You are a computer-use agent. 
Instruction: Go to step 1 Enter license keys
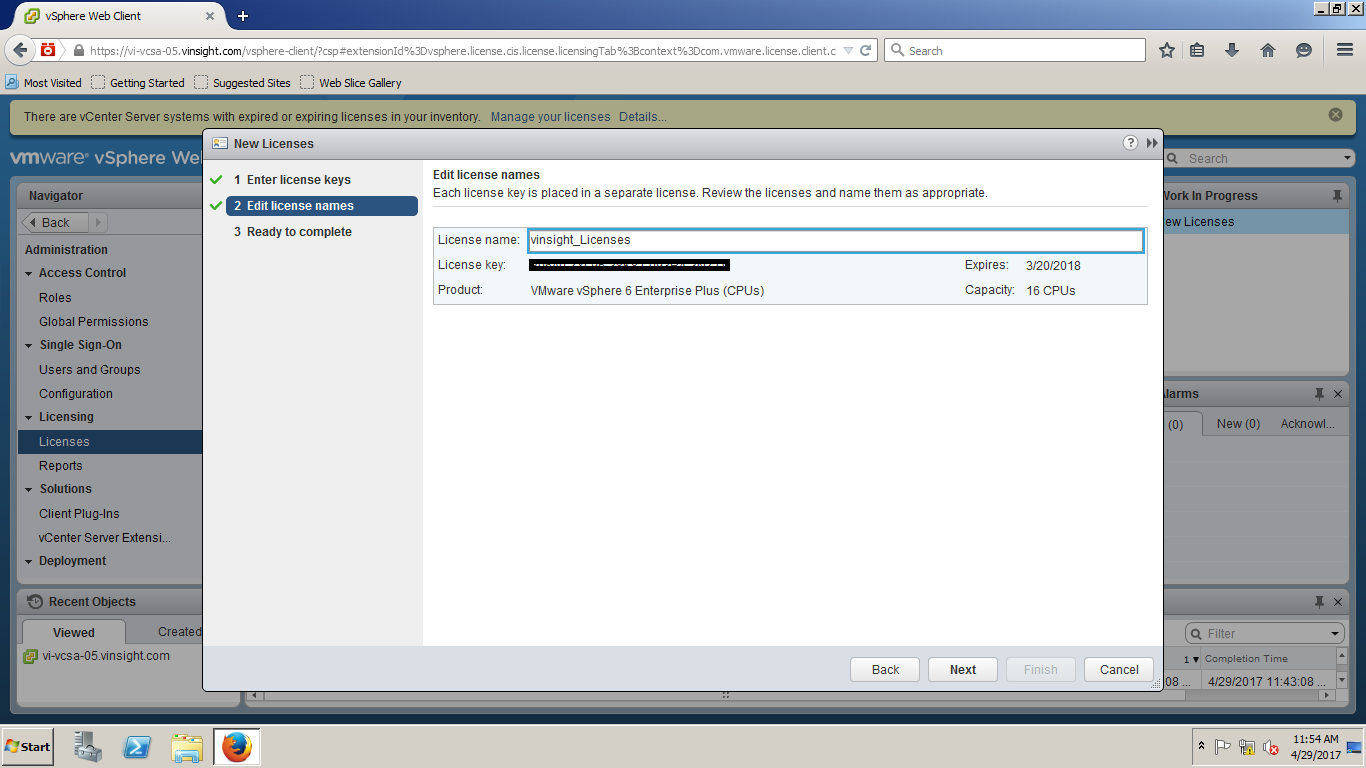[x=299, y=180]
